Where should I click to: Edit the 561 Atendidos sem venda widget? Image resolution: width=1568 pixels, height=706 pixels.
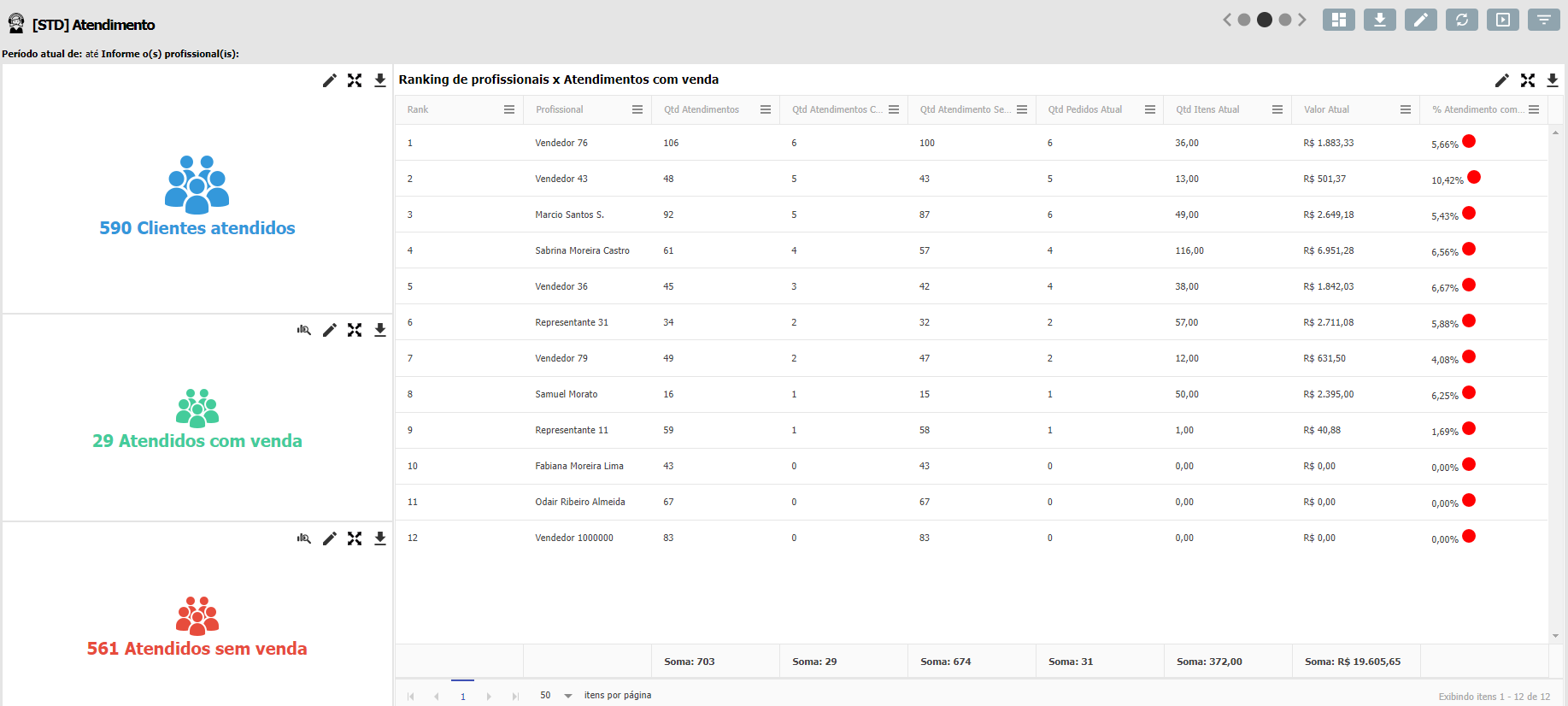pos(329,538)
